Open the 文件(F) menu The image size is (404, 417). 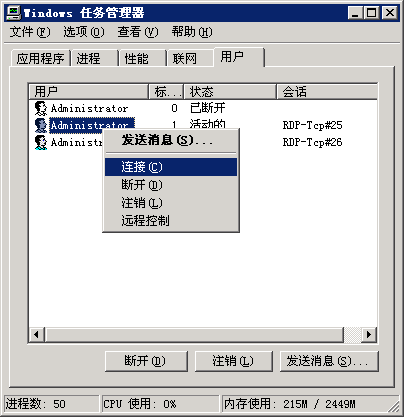click(30, 32)
